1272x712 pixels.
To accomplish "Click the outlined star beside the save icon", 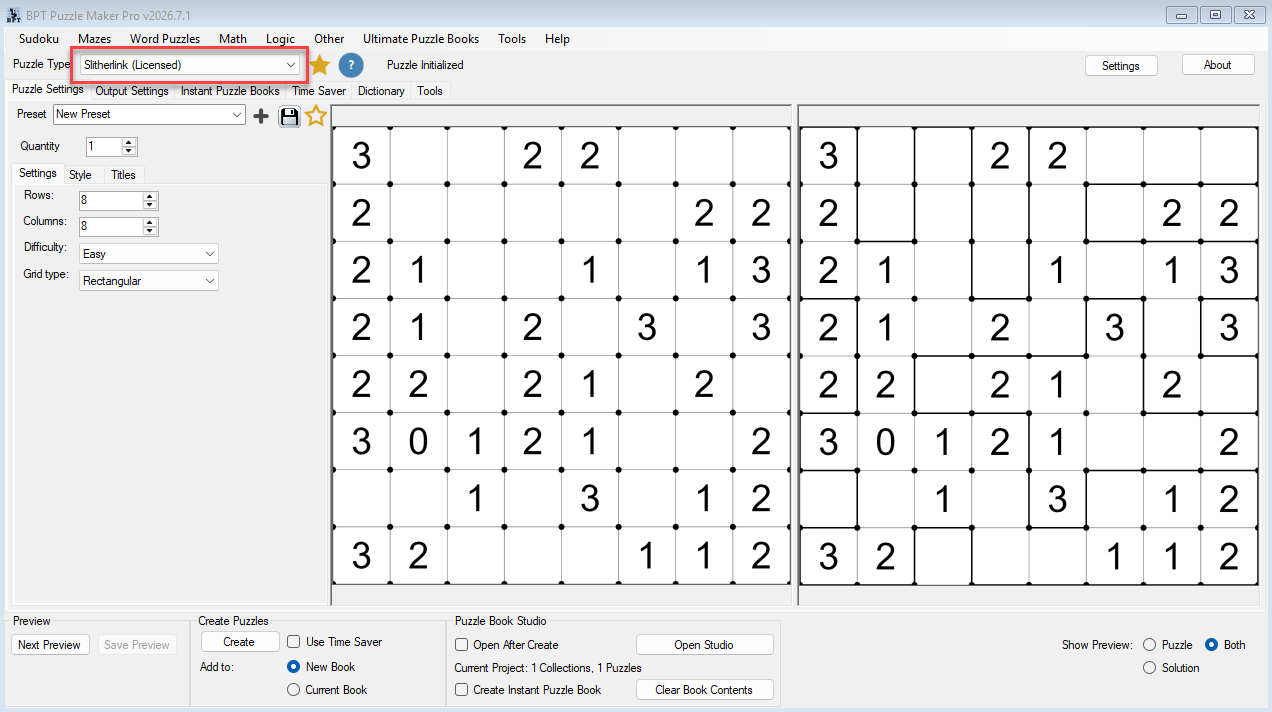I will 316,116.
